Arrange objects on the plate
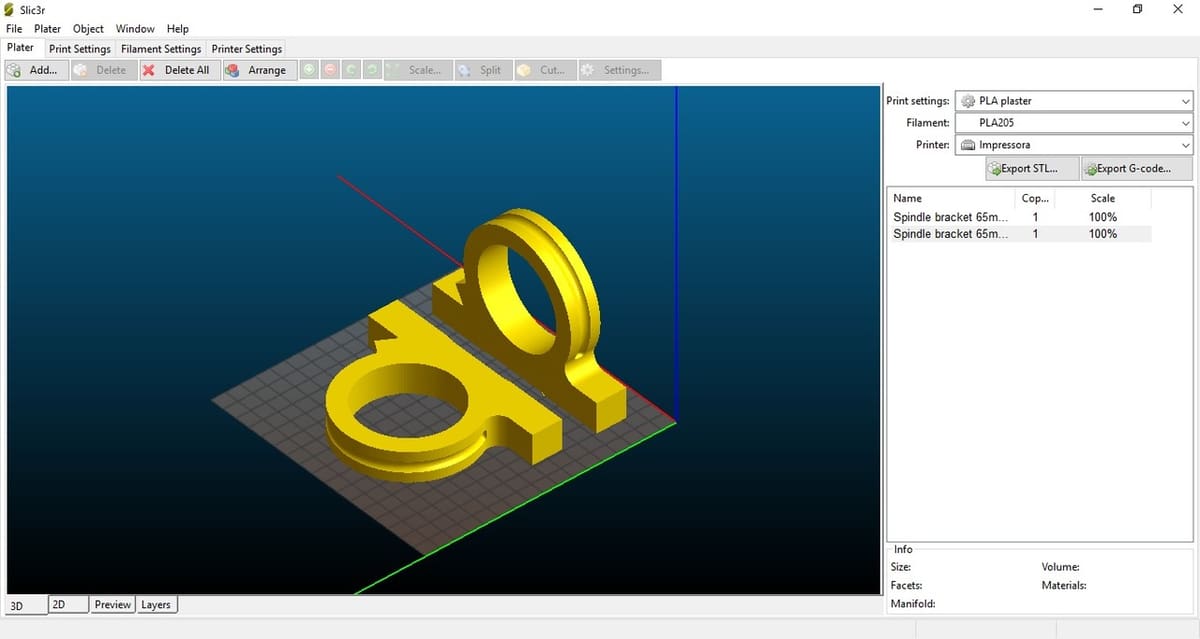1200x639 pixels. 259,70
